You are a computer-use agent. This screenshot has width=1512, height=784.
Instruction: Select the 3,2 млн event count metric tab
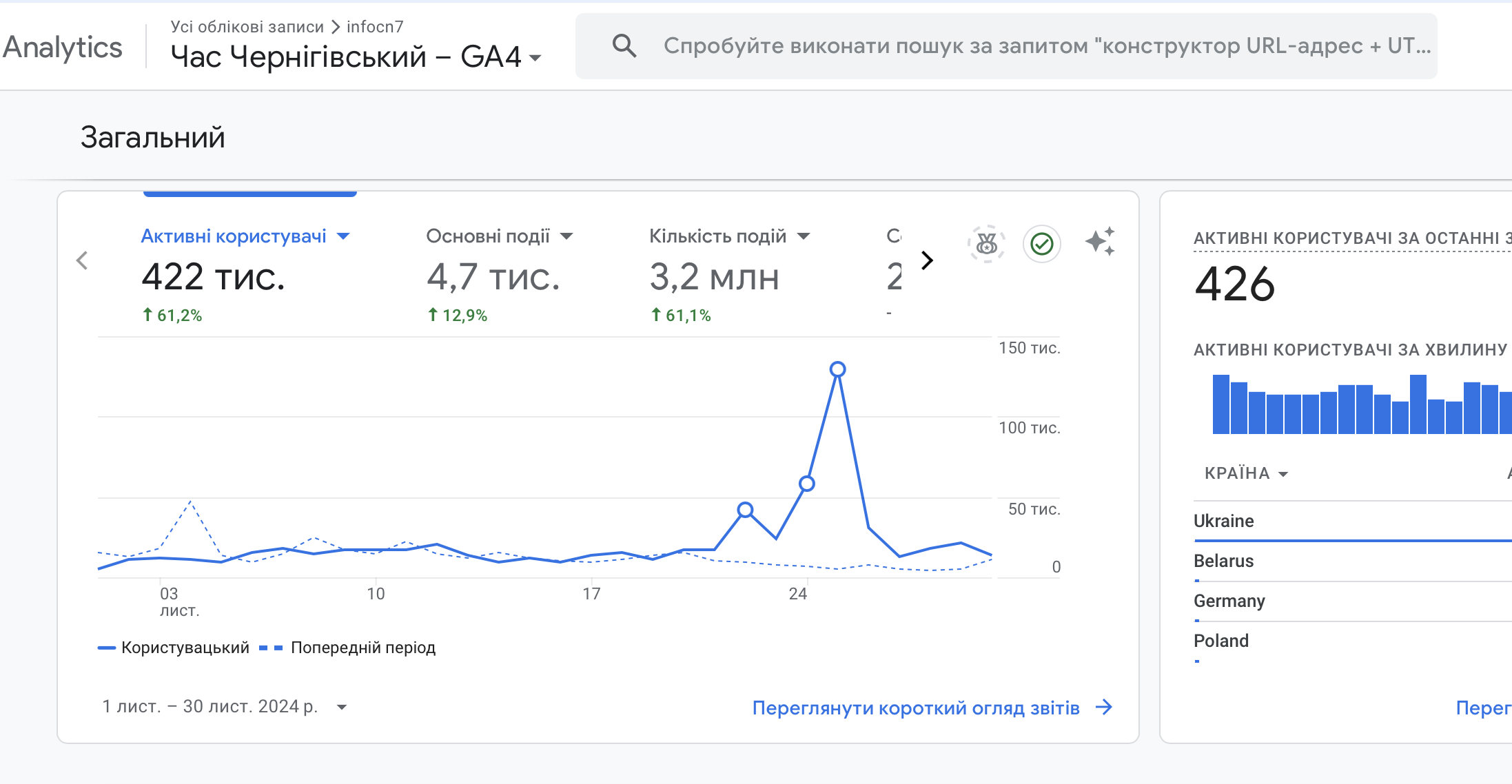pyautogui.click(x=714, y=277)
